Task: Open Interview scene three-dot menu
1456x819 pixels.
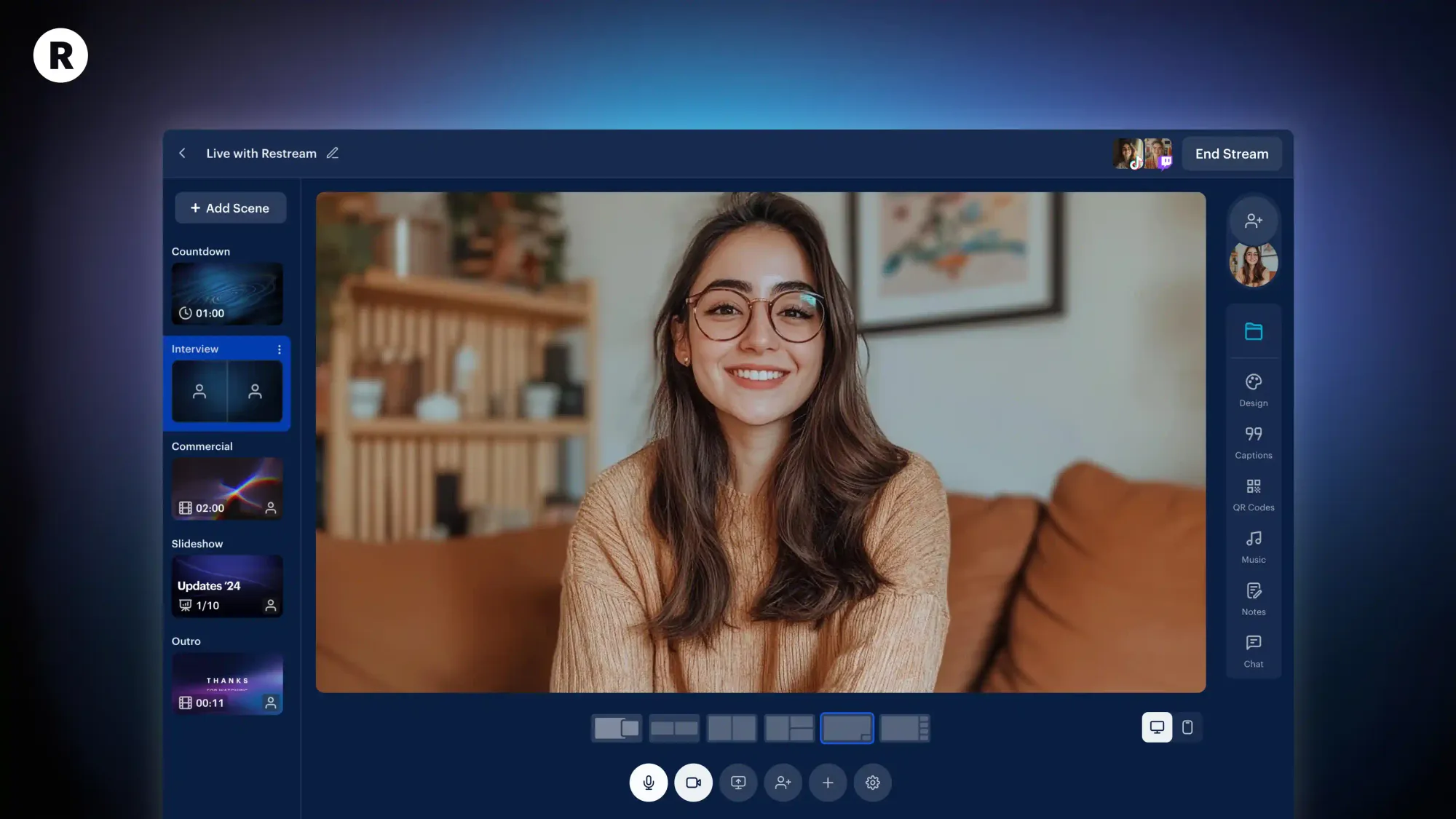Action: tap(279, 349)
